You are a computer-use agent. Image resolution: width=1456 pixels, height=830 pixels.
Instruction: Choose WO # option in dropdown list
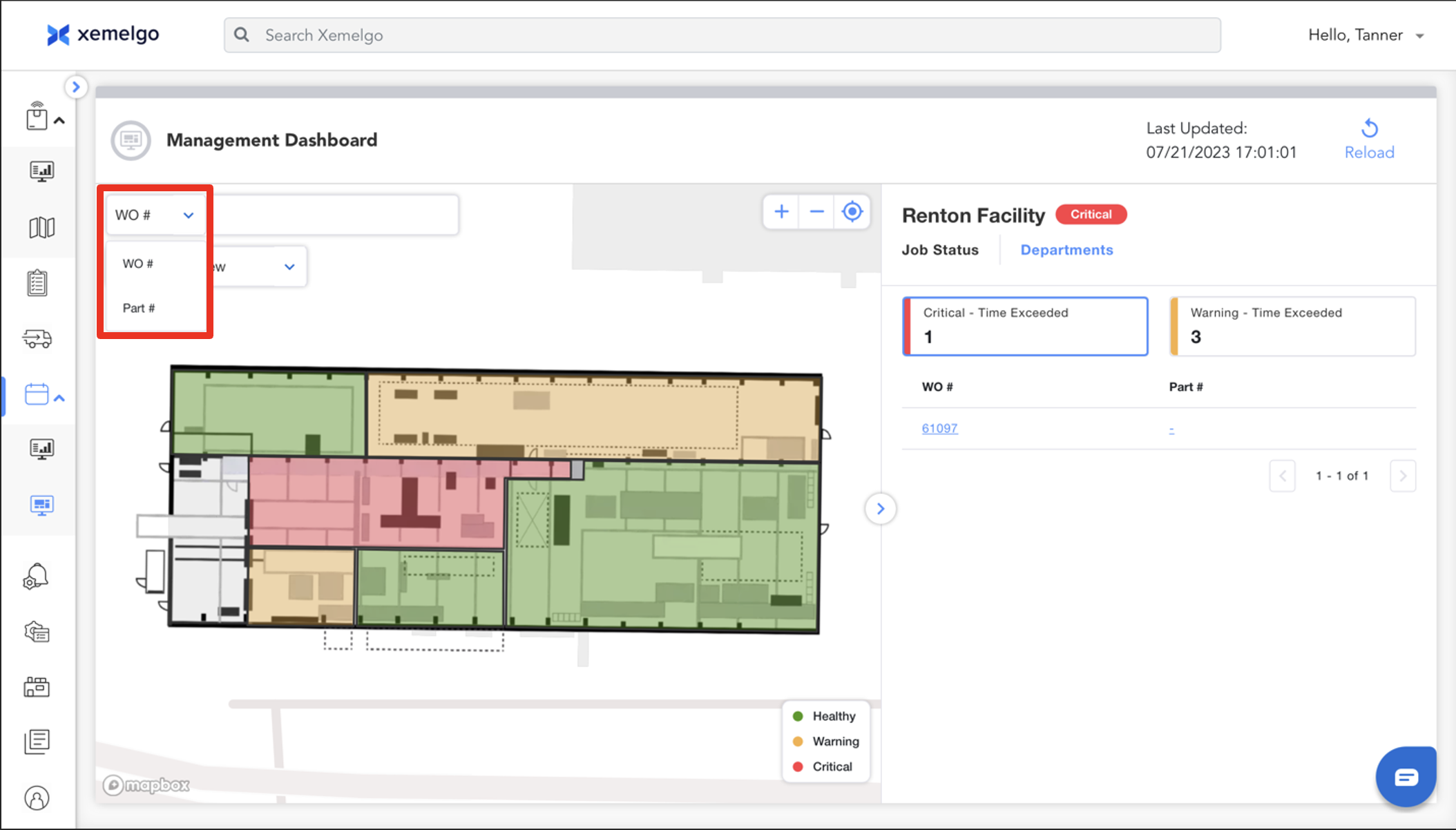(138, 264)
